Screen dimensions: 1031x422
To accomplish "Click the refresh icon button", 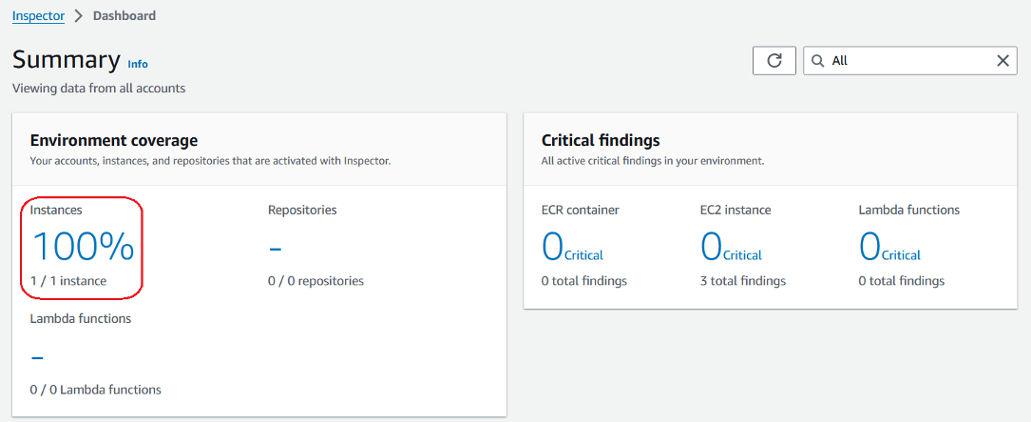I will (774, 61).
